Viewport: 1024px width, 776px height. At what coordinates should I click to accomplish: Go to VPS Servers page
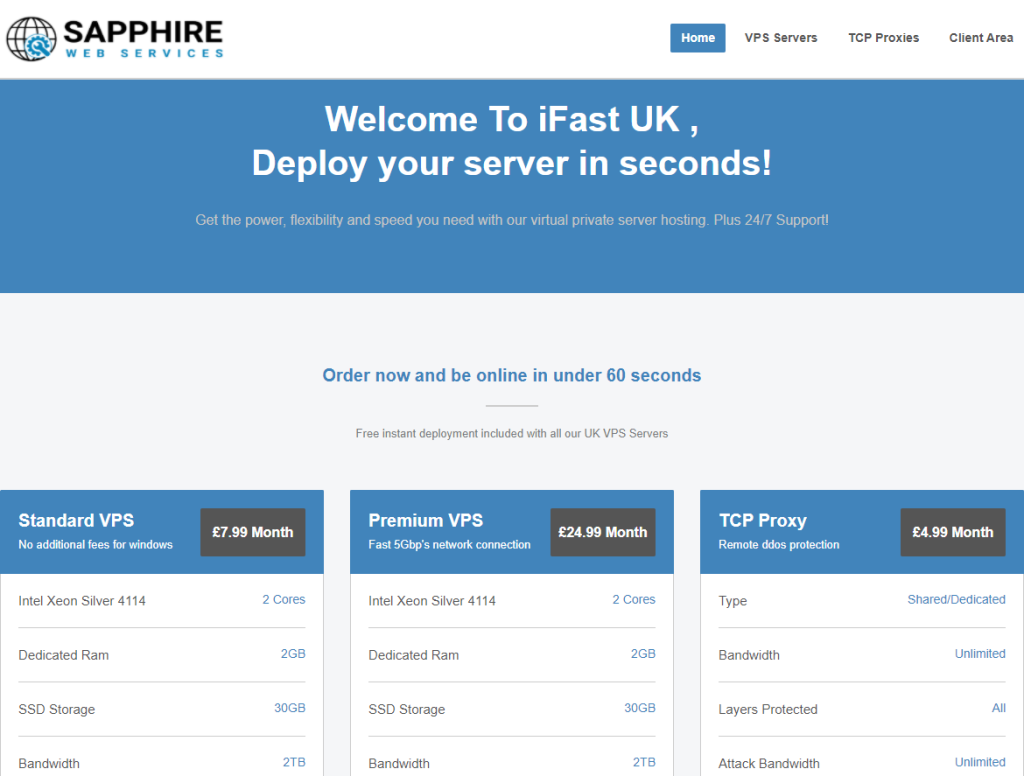coord(780,38)
